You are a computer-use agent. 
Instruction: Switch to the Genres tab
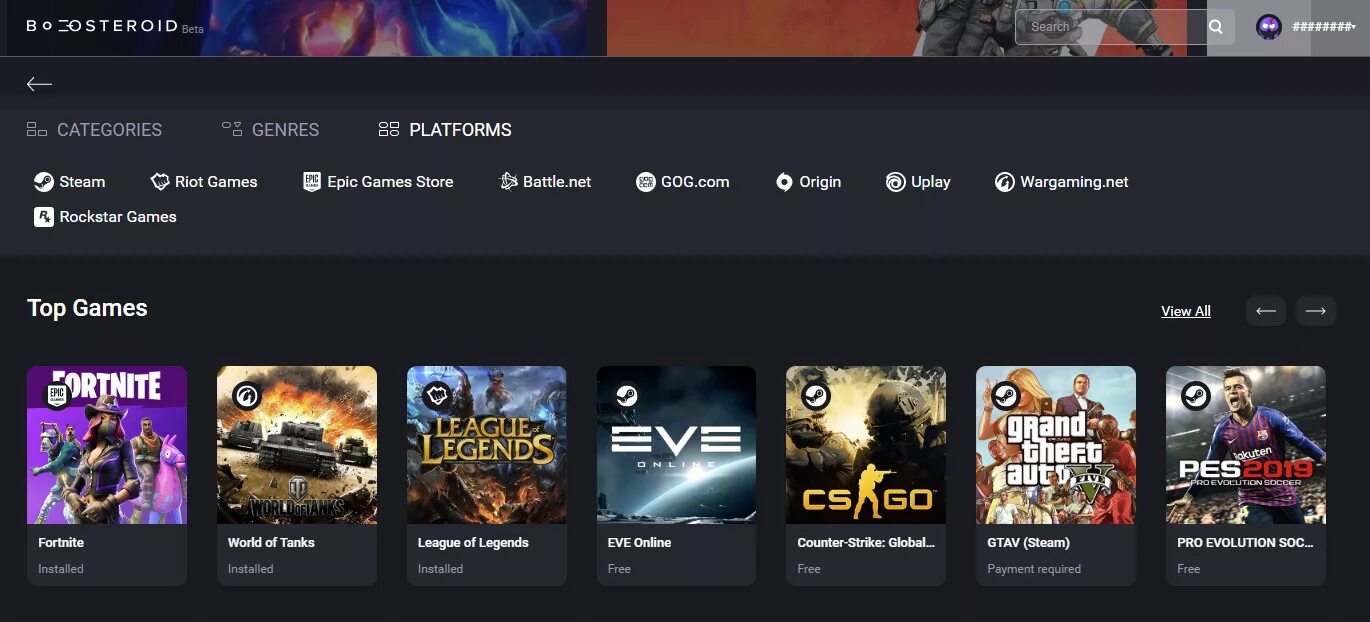click(x=270, y=130)
